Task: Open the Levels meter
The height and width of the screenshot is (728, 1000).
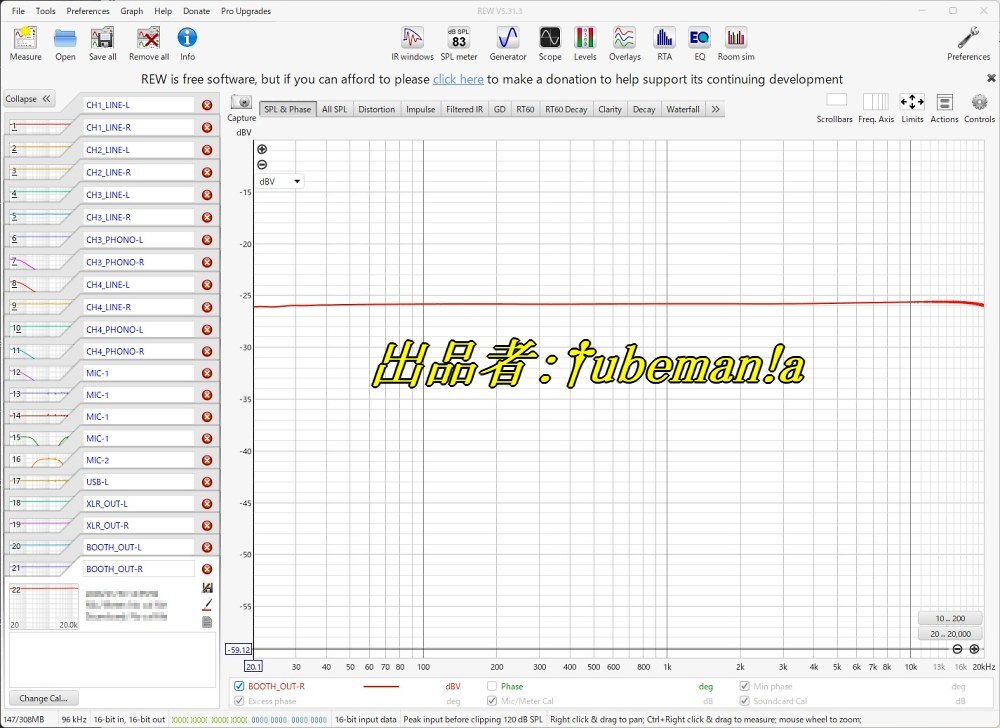Action: pos(585,44)
